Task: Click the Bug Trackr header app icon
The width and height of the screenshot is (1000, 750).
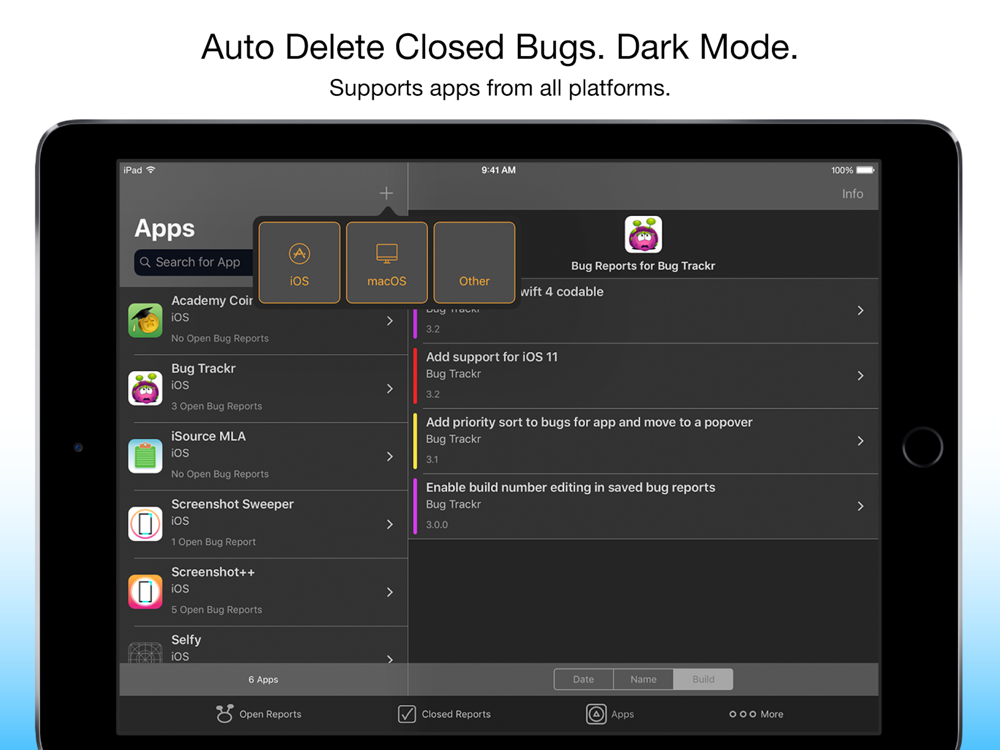Action: (x=643, y=234)
